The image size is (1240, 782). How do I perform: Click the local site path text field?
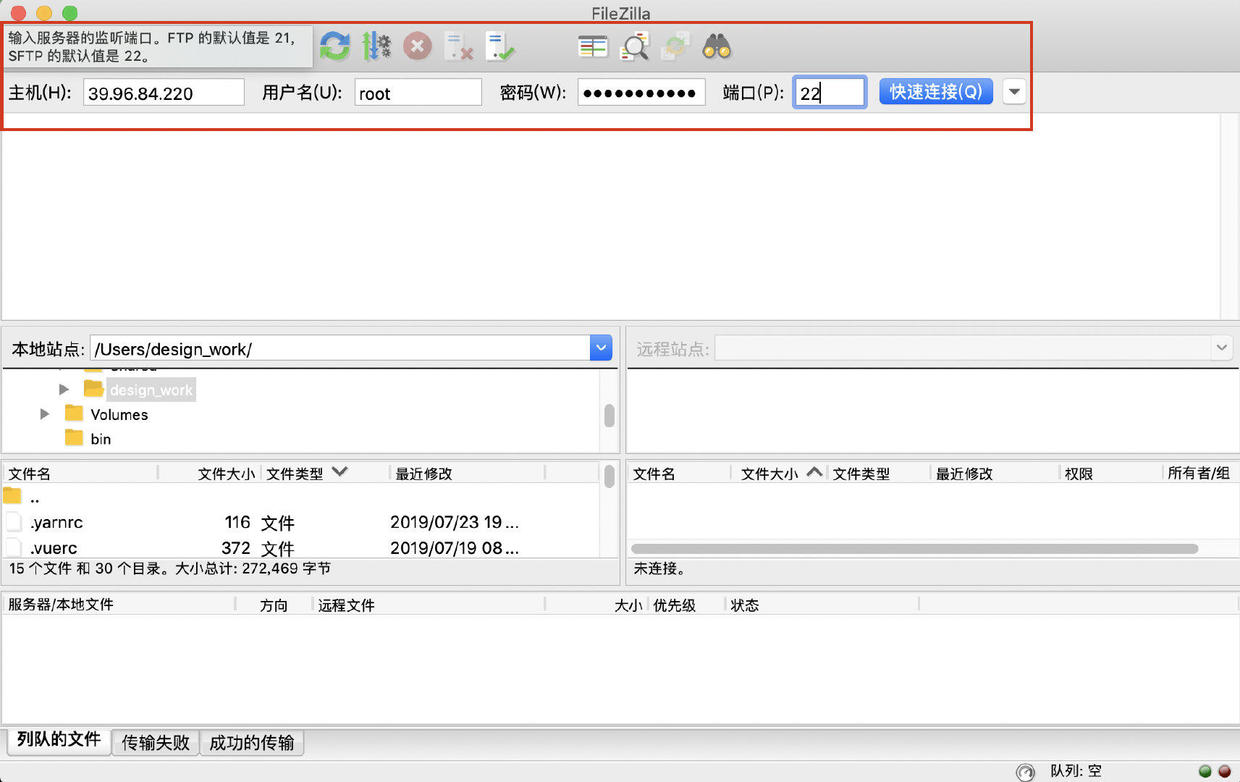(340, 348)
